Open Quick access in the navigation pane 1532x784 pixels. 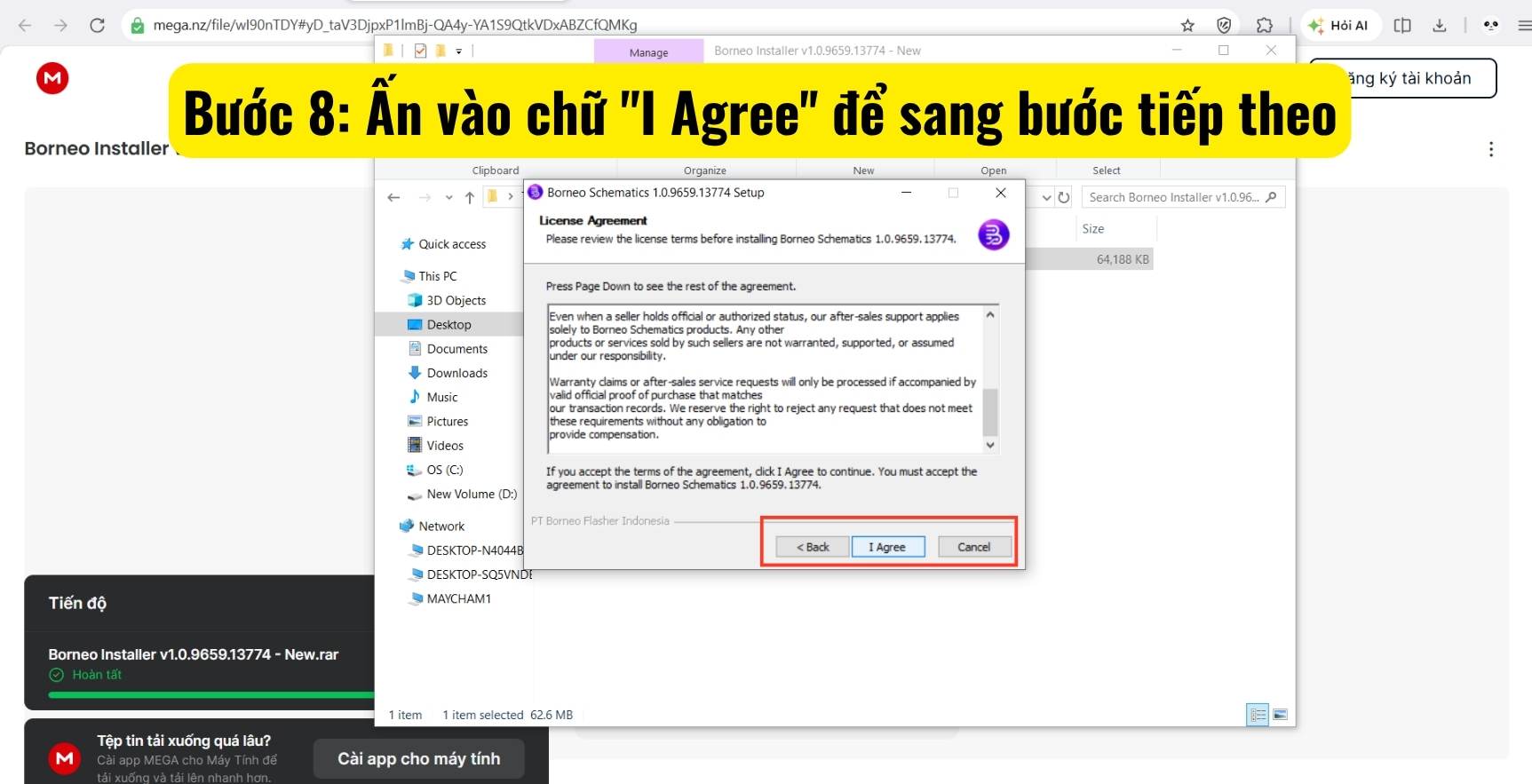coord(452,244)
